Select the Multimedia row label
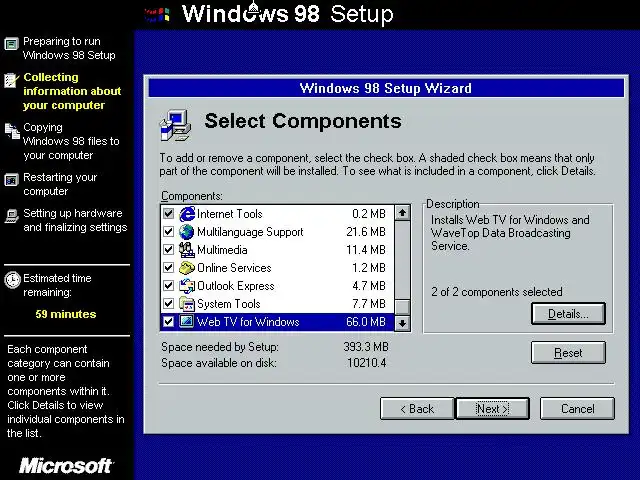This screenshot has height=480, width=640. (222, 250)
